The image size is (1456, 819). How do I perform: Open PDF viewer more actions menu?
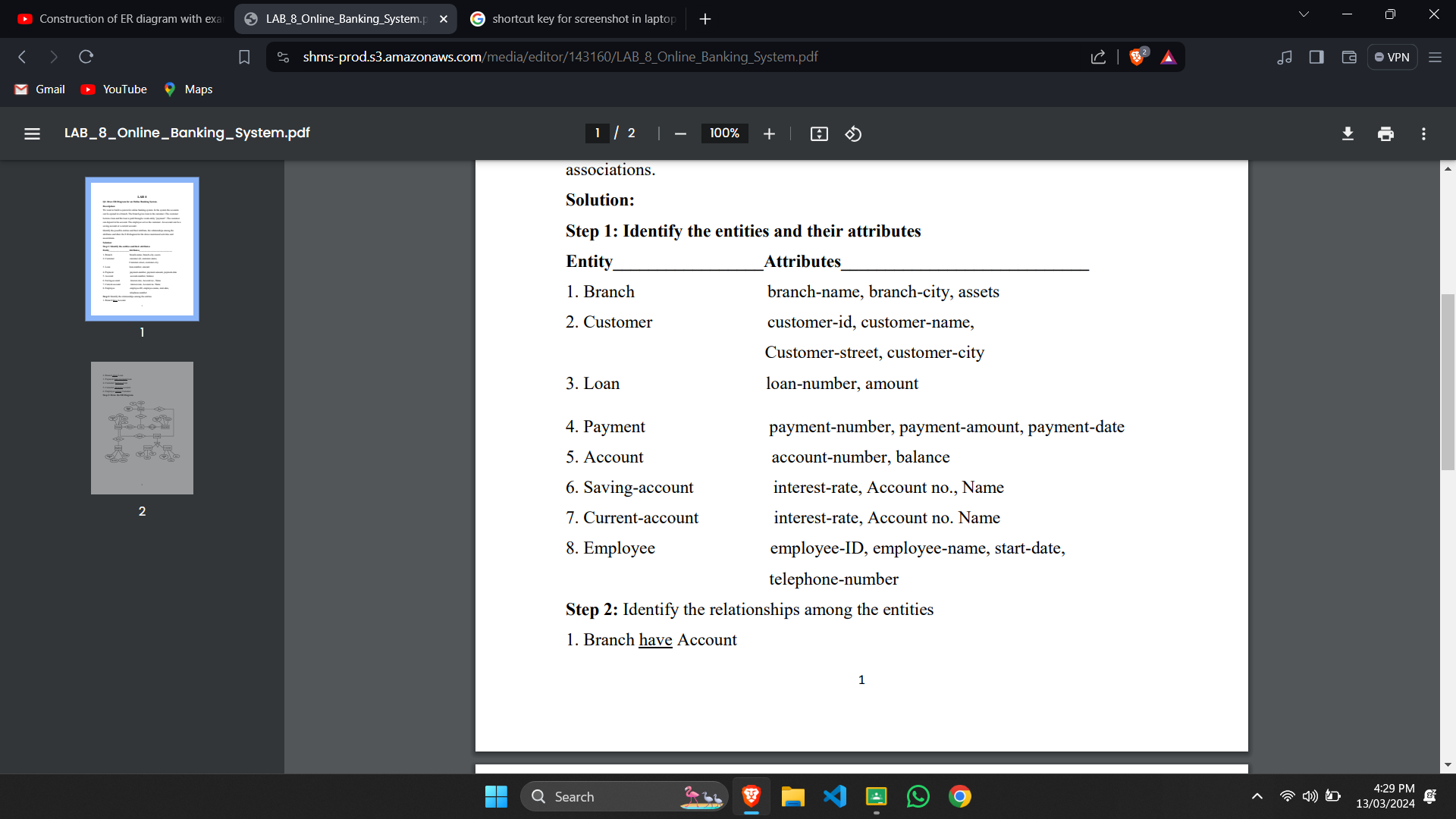[1423, 133]
